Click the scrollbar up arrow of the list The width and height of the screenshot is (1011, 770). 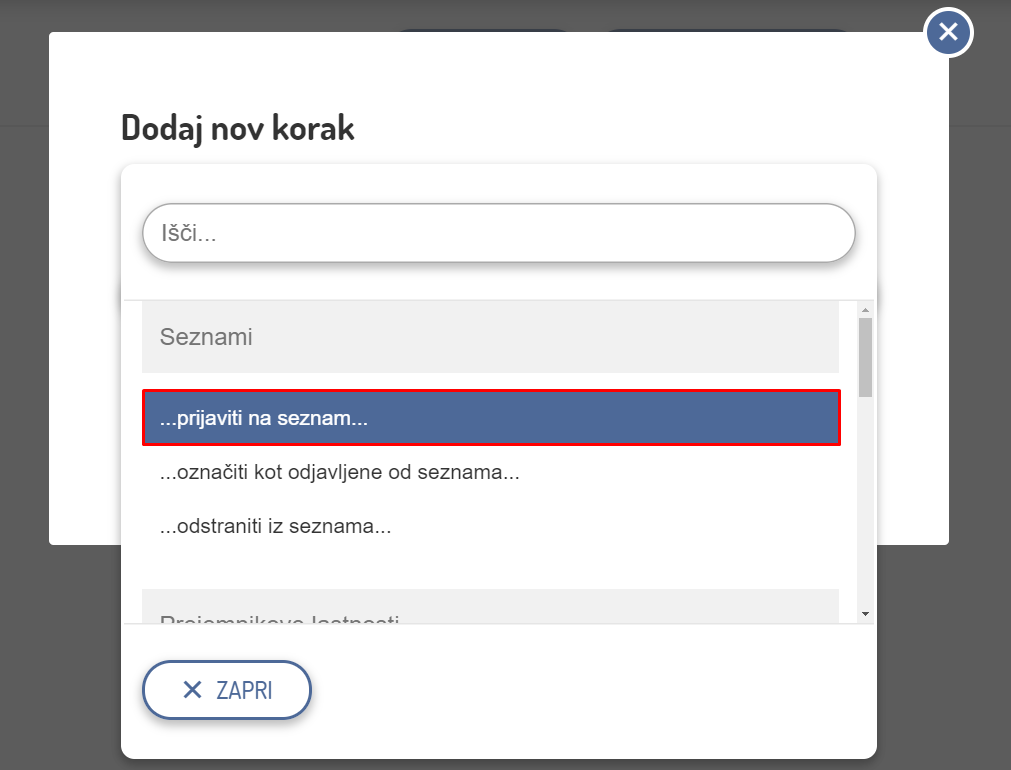866,309
